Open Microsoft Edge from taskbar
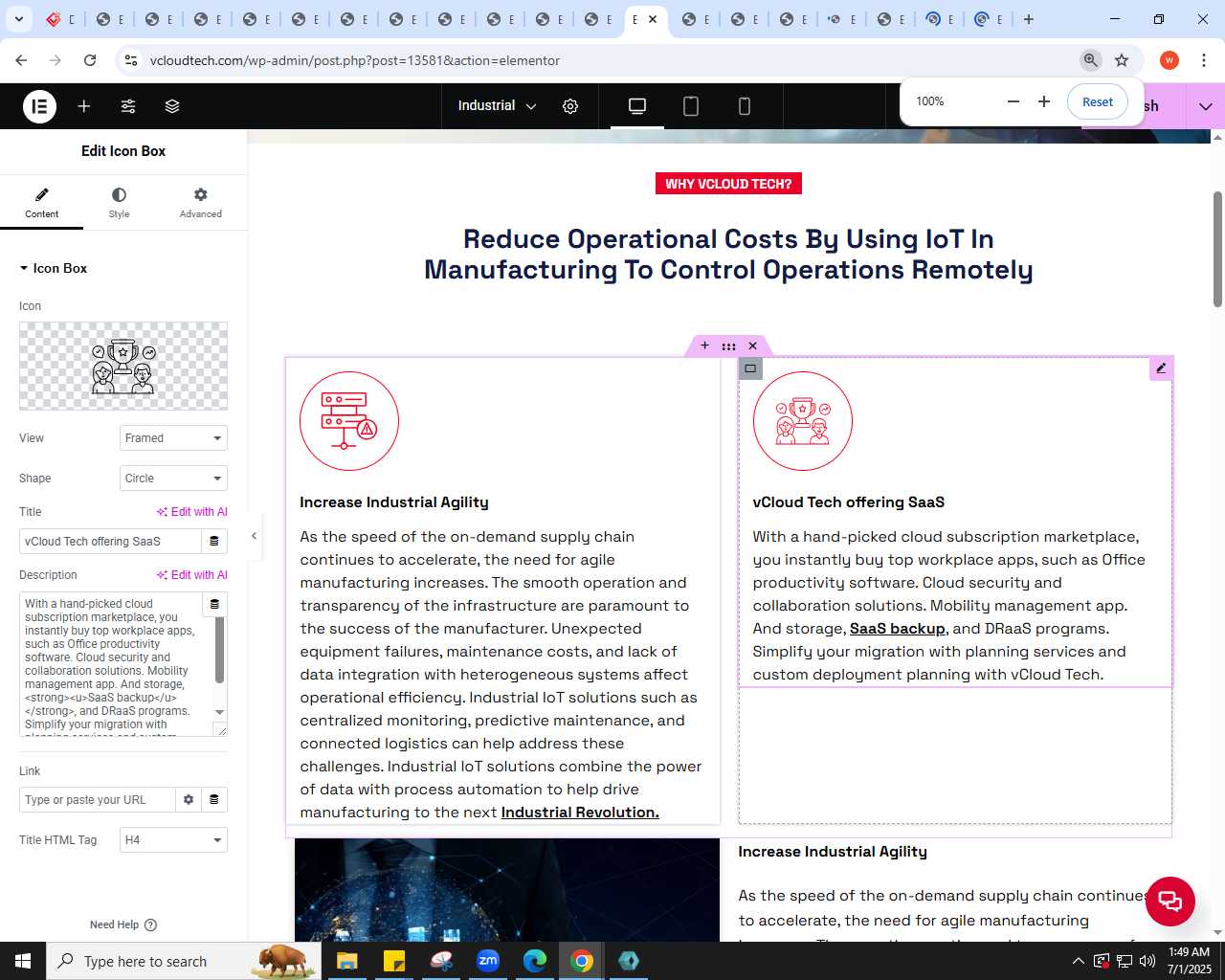Viewport: 1225px width, 980px height. pos(535,961)
